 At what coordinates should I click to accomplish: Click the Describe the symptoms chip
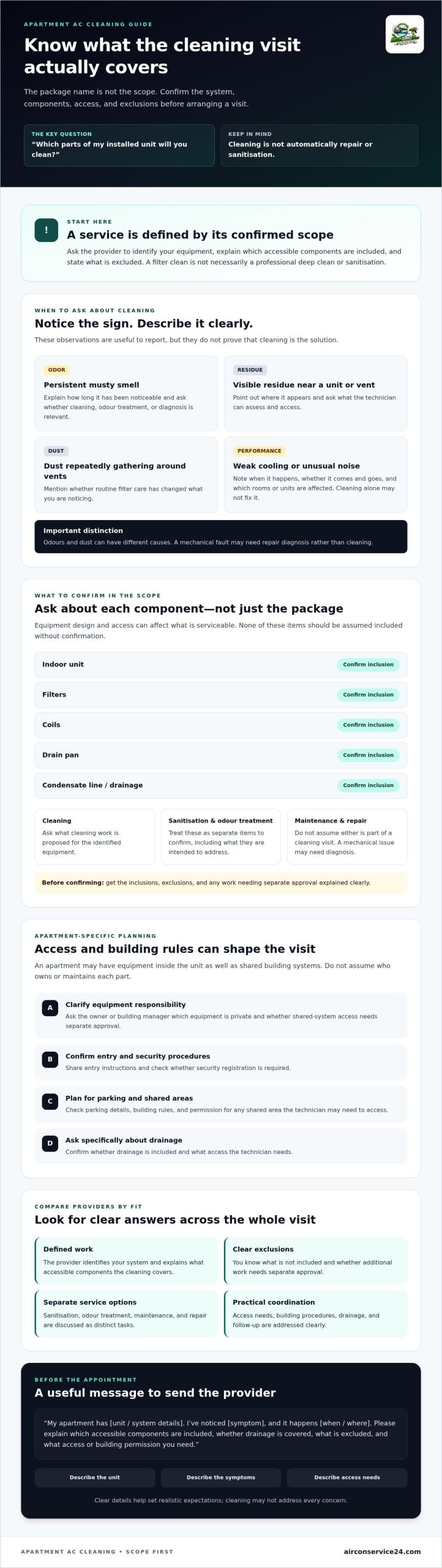(221, 1477)
